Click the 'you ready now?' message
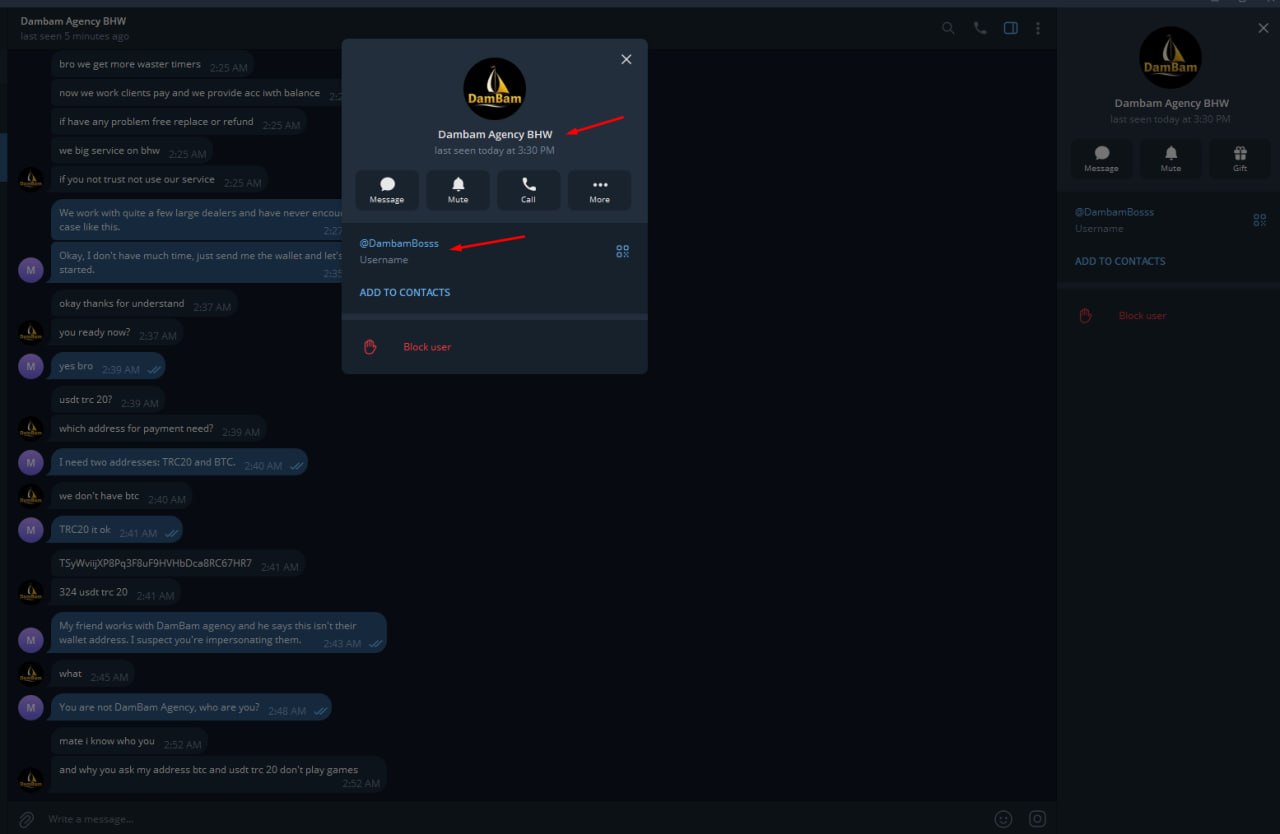This screenshot has width=1280, height=834. [117, 335]
